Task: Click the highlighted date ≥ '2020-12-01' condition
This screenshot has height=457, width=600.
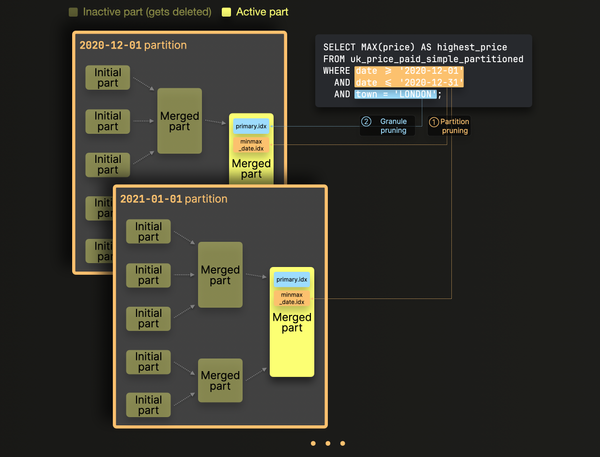Action: 409,70
